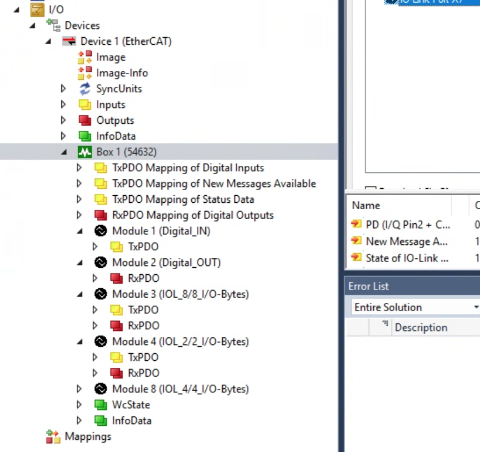This screenshot has height=452, width=480.
Task: Collapse Device 1 (EtherCAT) node
Action: click(x=48, y=42)
